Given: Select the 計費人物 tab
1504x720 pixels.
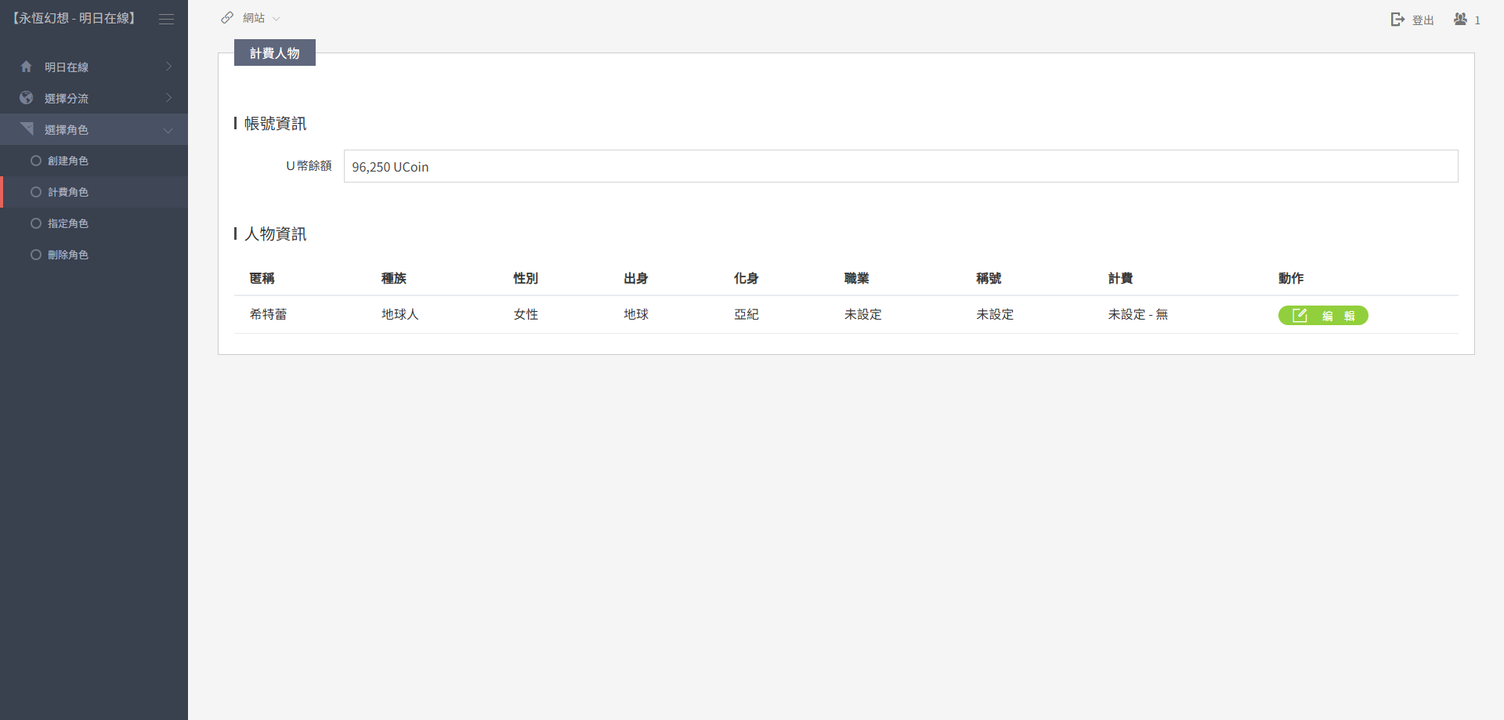Looking at the screenshot, I should click(274, 53).
